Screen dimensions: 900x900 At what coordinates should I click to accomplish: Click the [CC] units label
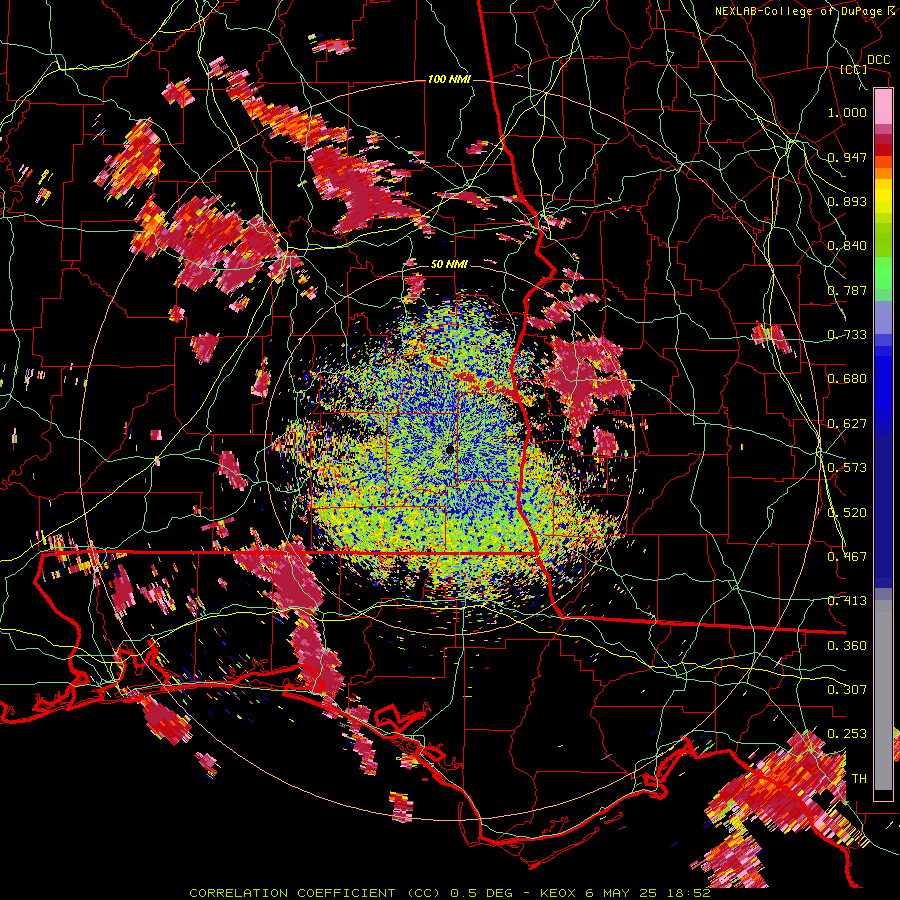[854, 69]
